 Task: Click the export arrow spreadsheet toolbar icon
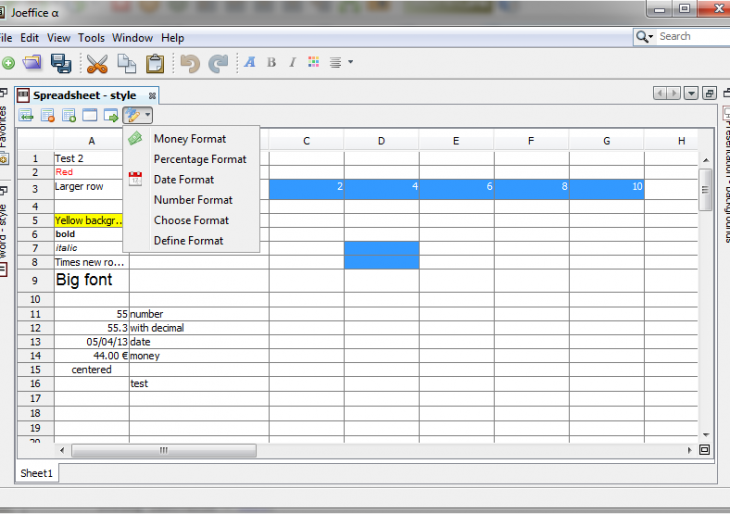(x=111, y=115)
